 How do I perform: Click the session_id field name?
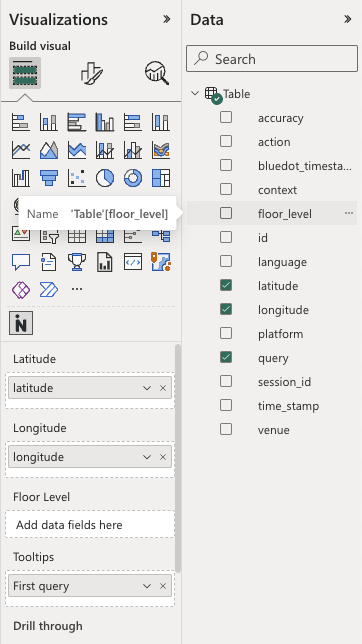284,382
